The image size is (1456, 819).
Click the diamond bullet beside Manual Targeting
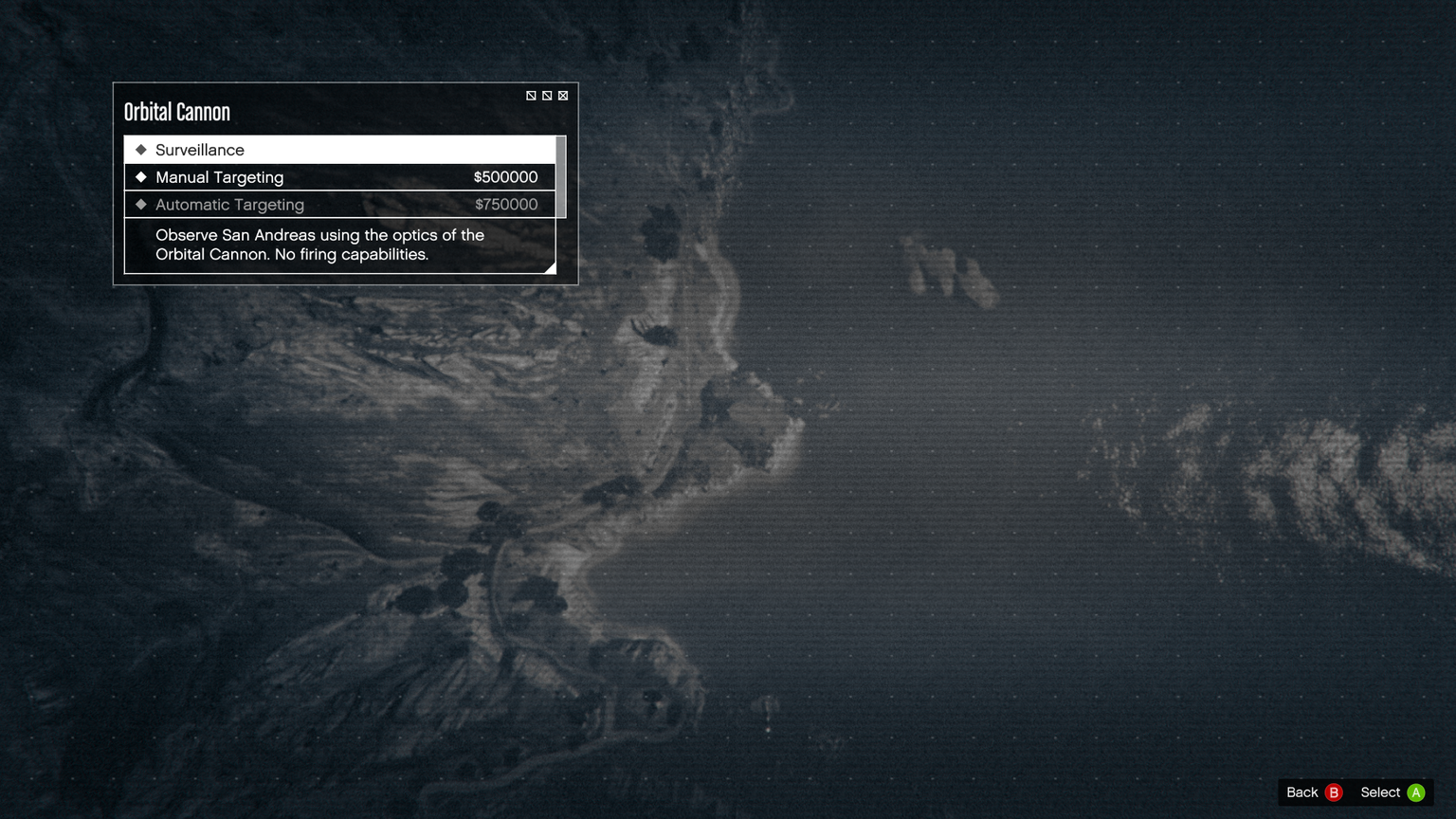(141, 177)
